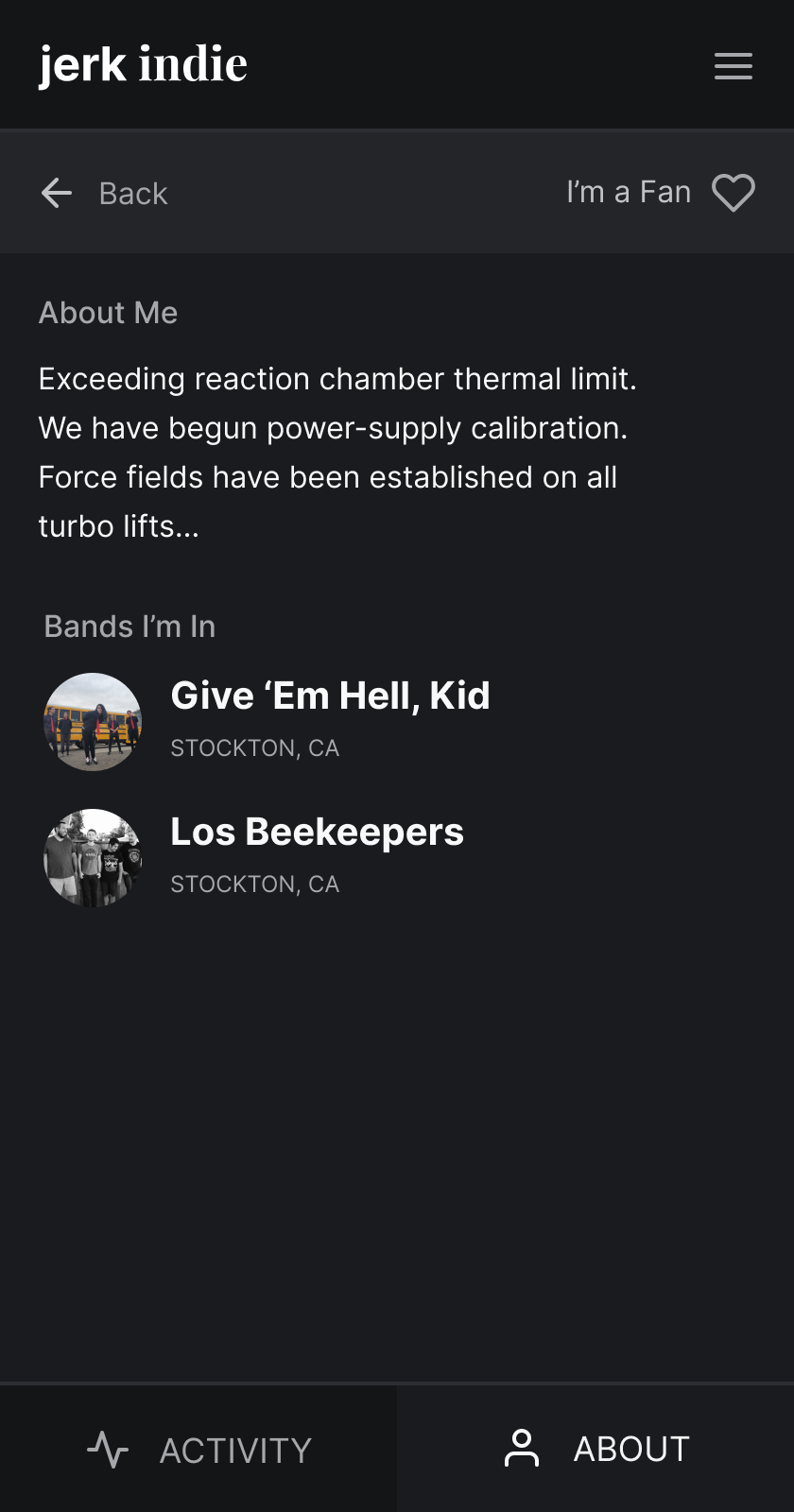
Task: Click Stockton, CA under Give 'Em Hell, Kid
Action: point(254,748)
